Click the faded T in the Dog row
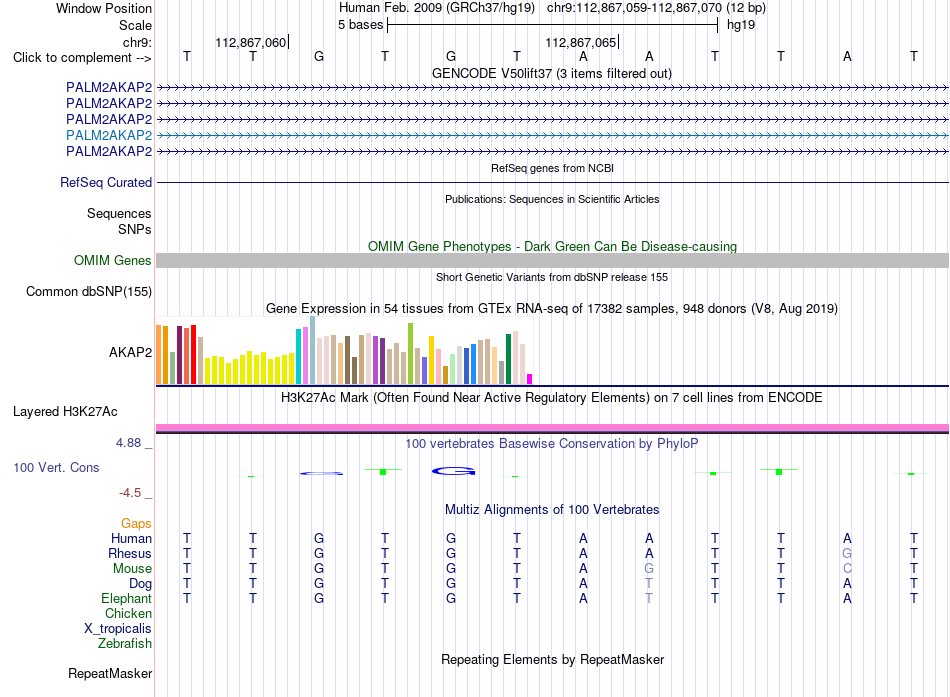 (649, 584)
